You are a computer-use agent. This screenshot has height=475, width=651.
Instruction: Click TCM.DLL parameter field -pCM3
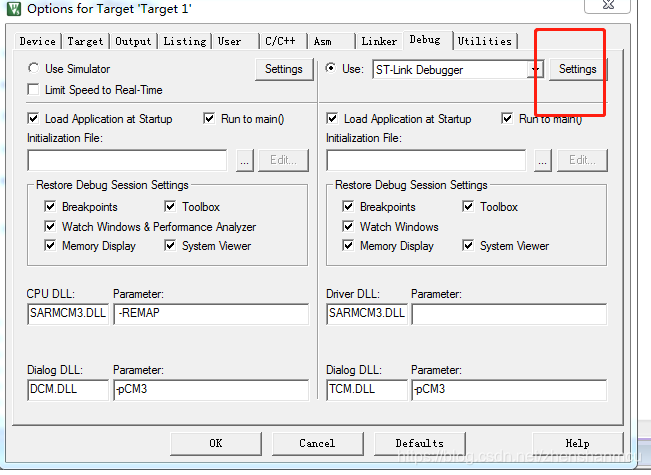tap(509, 390)
